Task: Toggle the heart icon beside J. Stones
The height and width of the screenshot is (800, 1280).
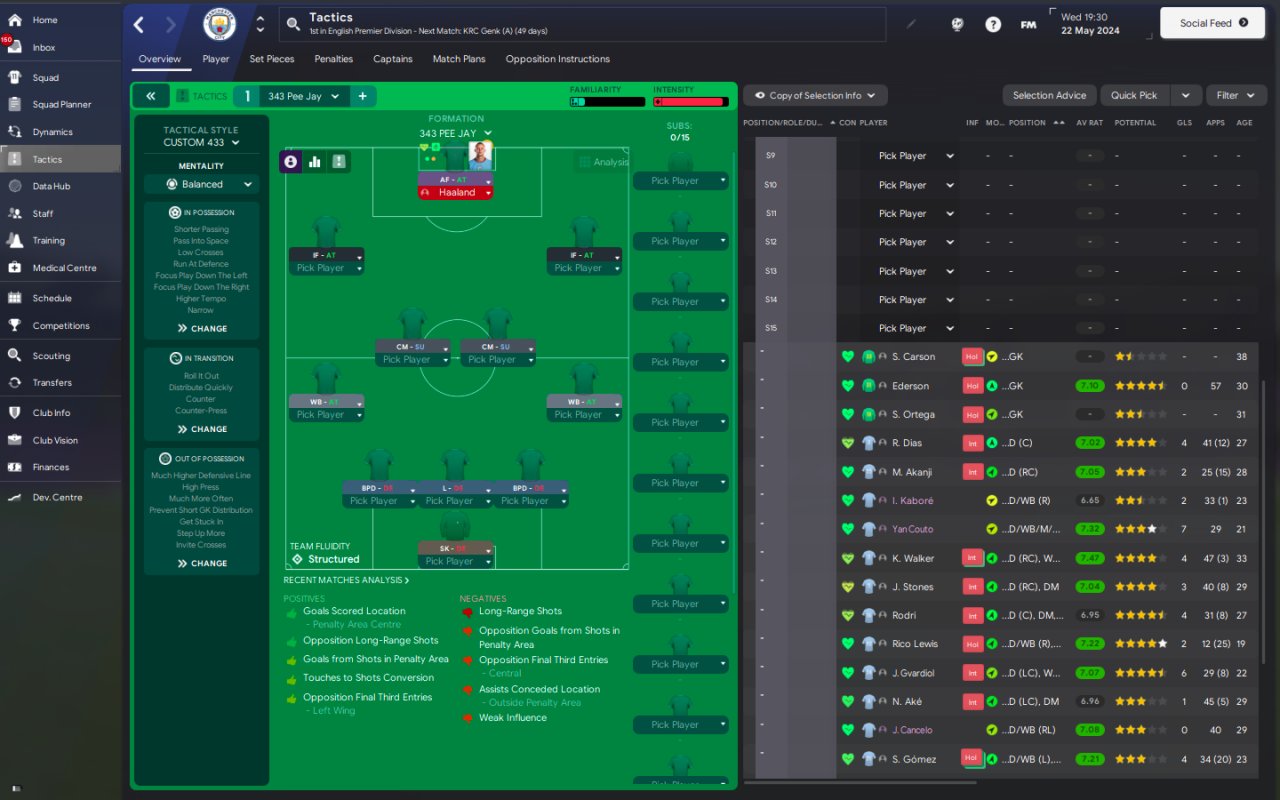Action: pyautogui.click(x=848, y=587)
